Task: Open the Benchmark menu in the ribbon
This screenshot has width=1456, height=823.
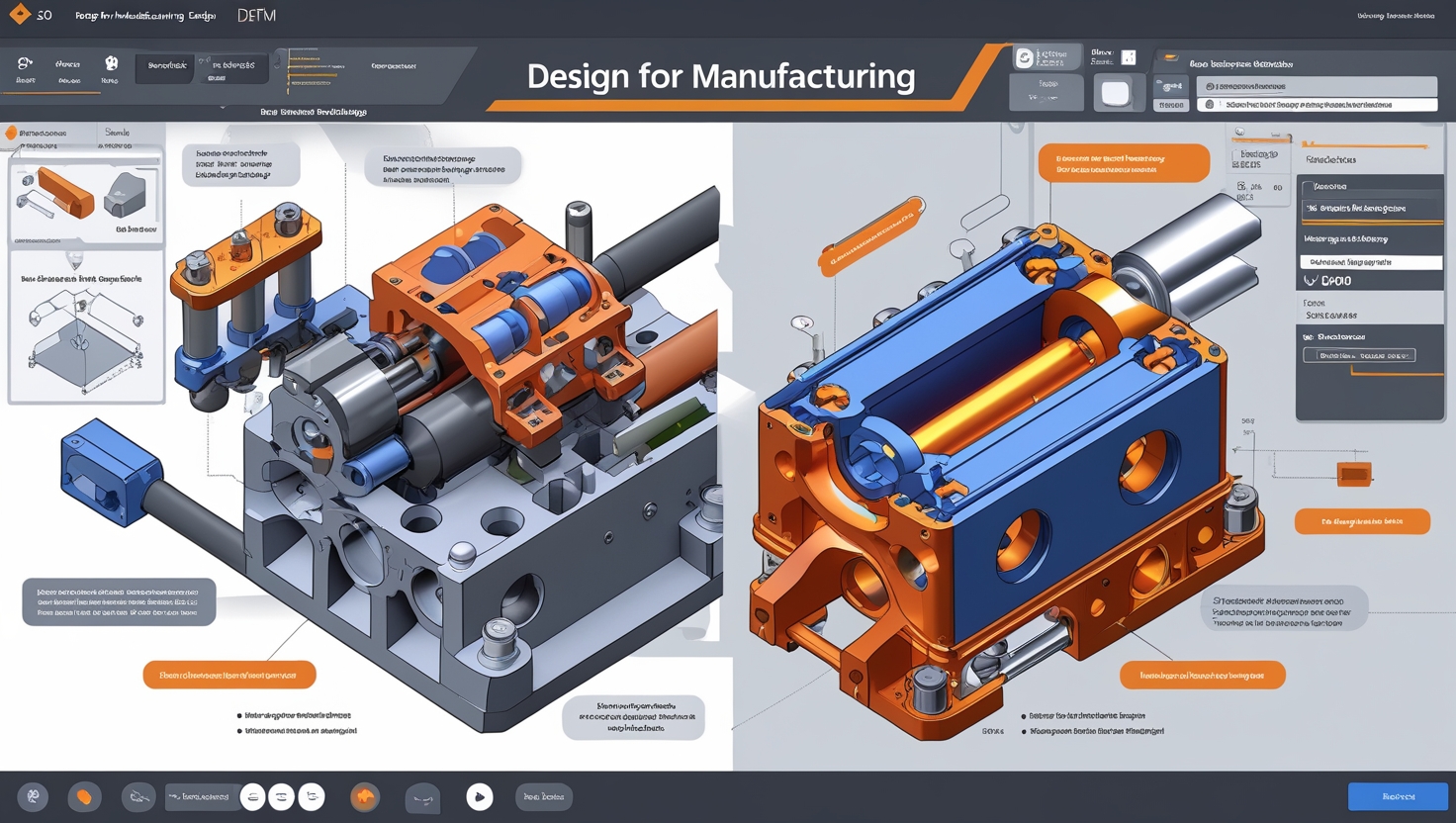Action: (164, 67)
